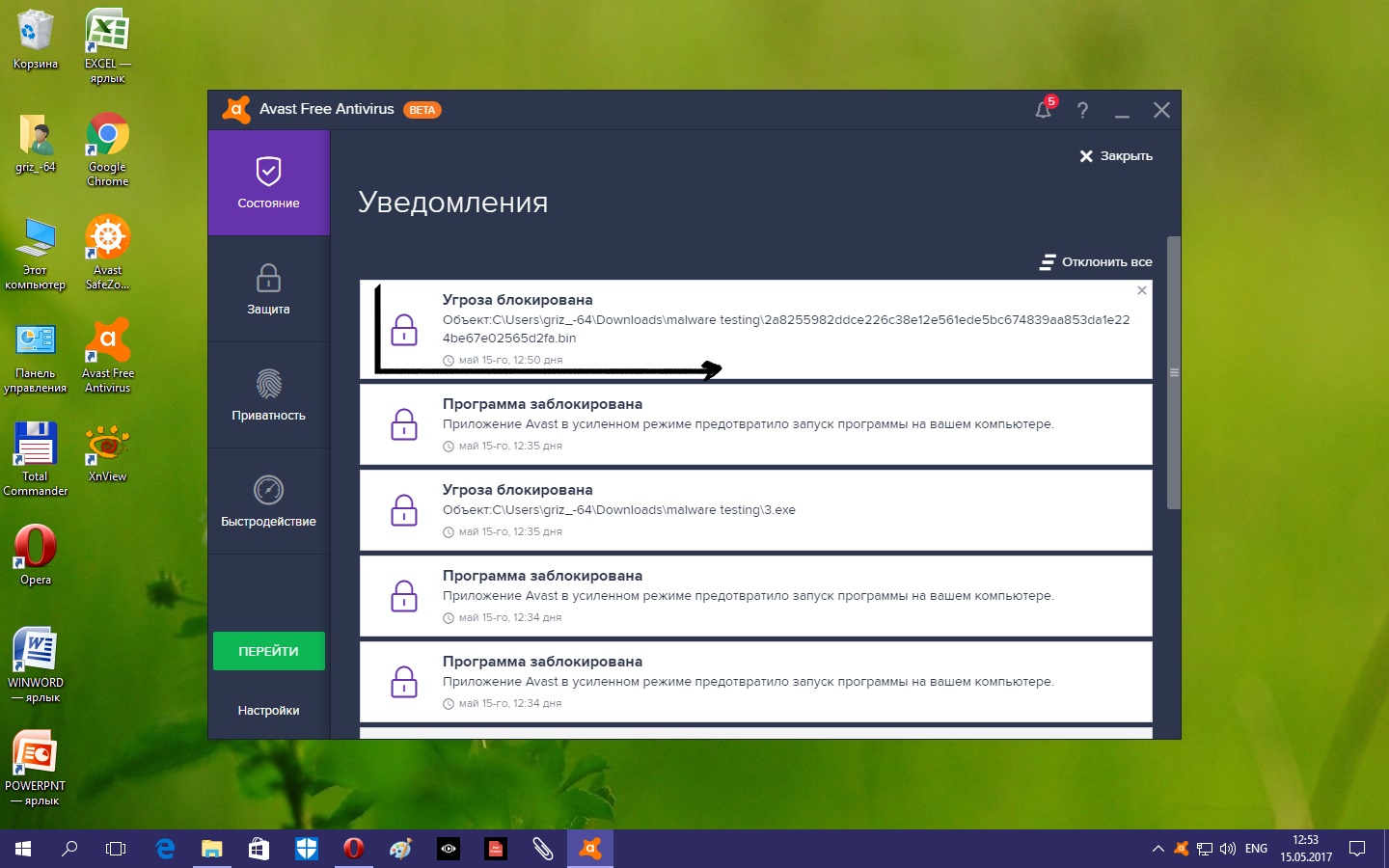The width and height of the screenshot is (1389, 868).
Task: Open the Paint icon on taskbar
Action: [401, 849]
